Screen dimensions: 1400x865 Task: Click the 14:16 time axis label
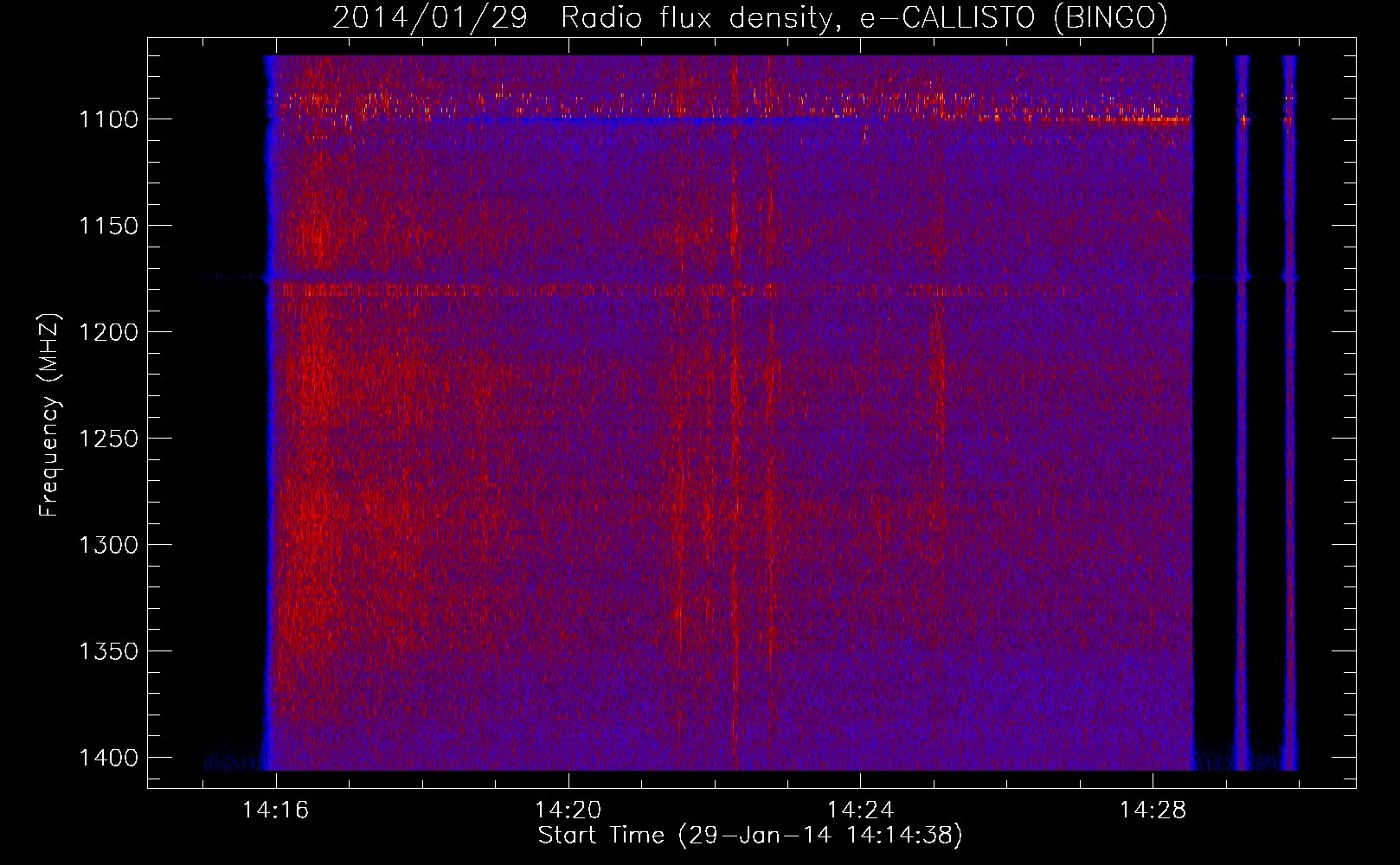point(276,811)
